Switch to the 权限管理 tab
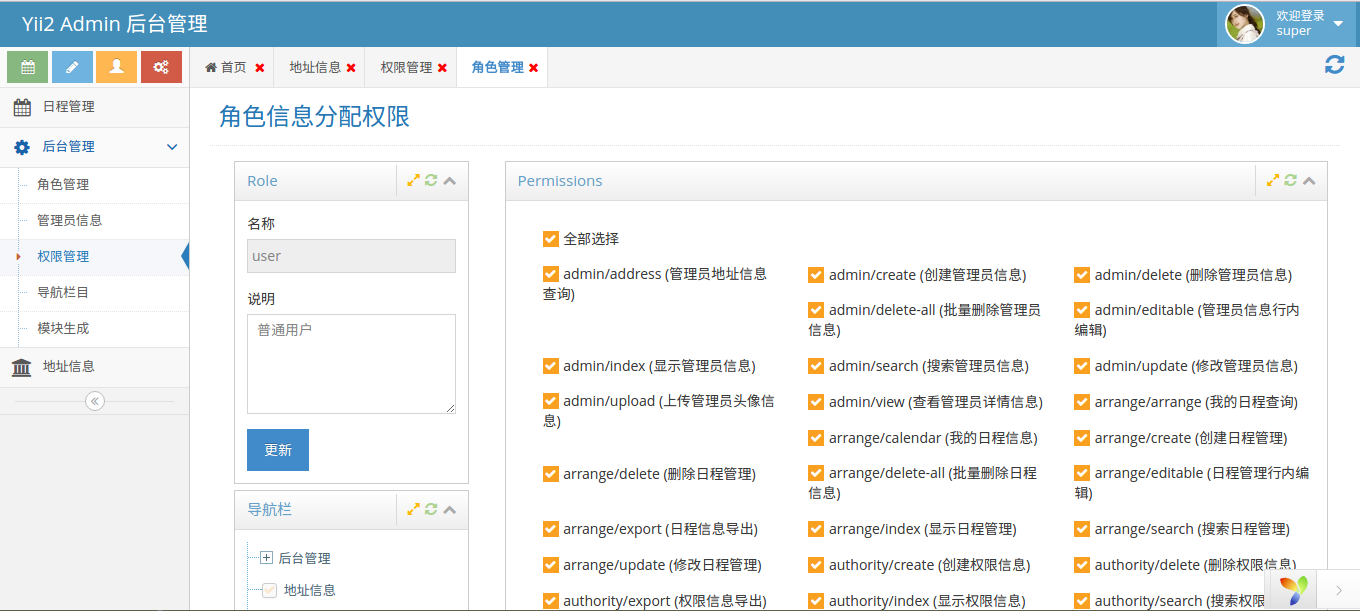Image resolution: width=1360 pixels, height=611 pixels. pyautogui.click(x=406, y=67)
